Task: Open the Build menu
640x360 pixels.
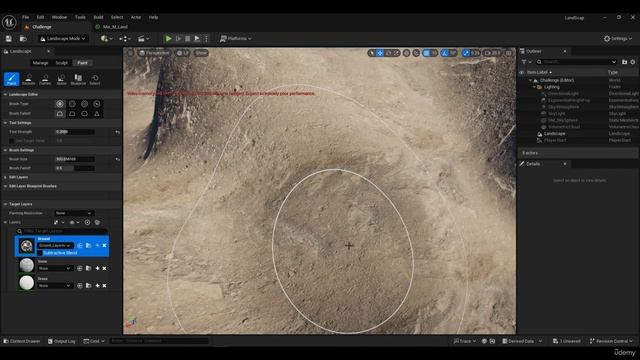Action: [x=98, y=17]
